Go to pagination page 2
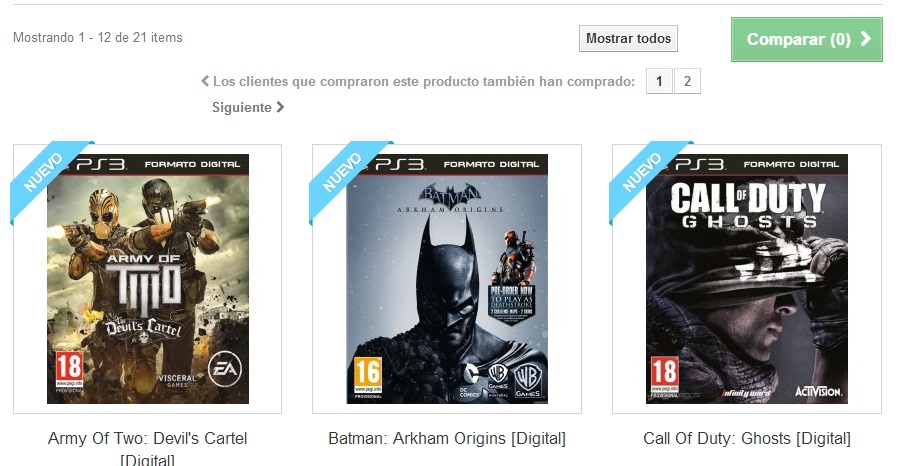Screen dimensions: 908x466 coord(687,81)
